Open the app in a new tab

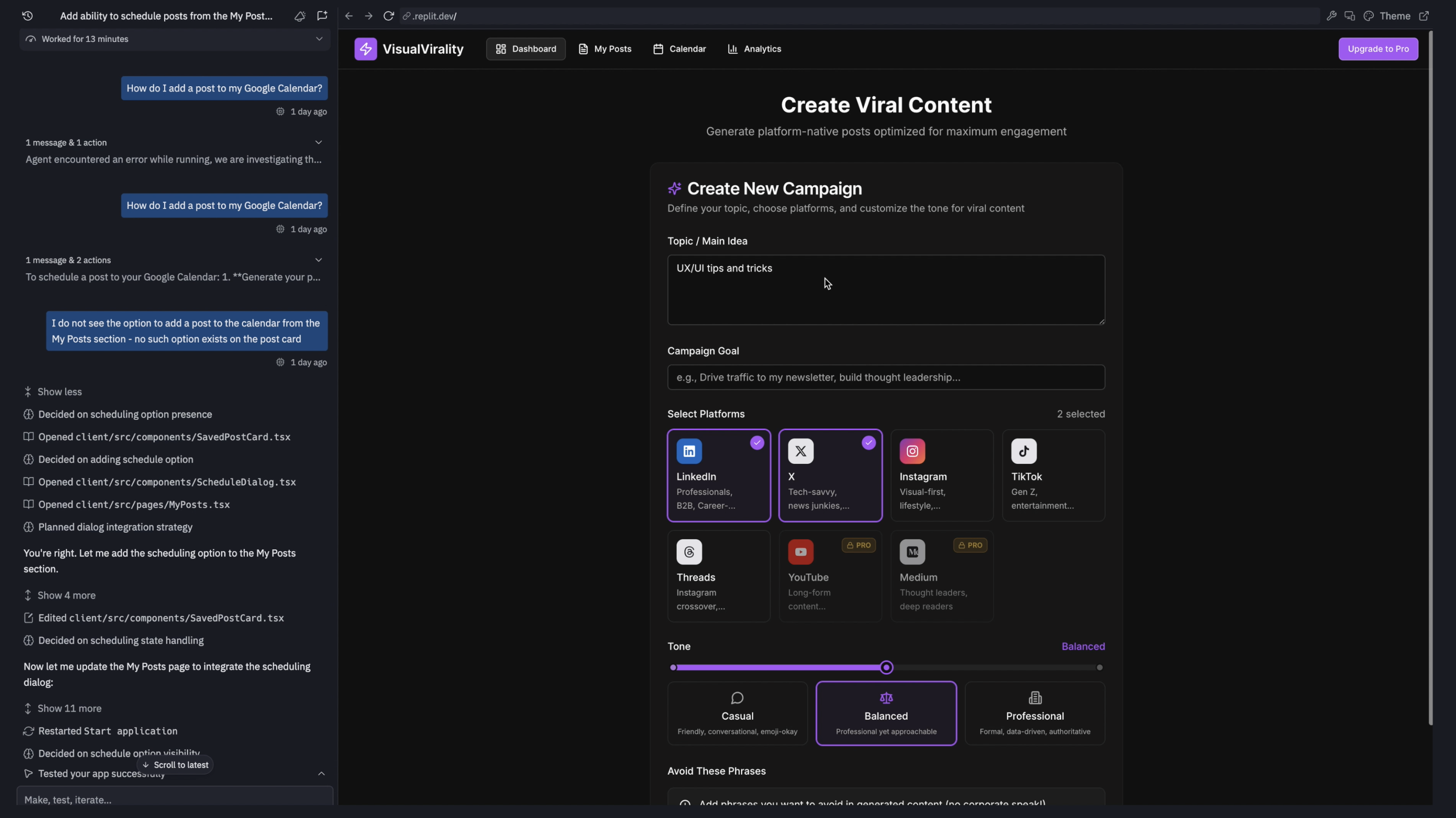[x=1424, y=16]
